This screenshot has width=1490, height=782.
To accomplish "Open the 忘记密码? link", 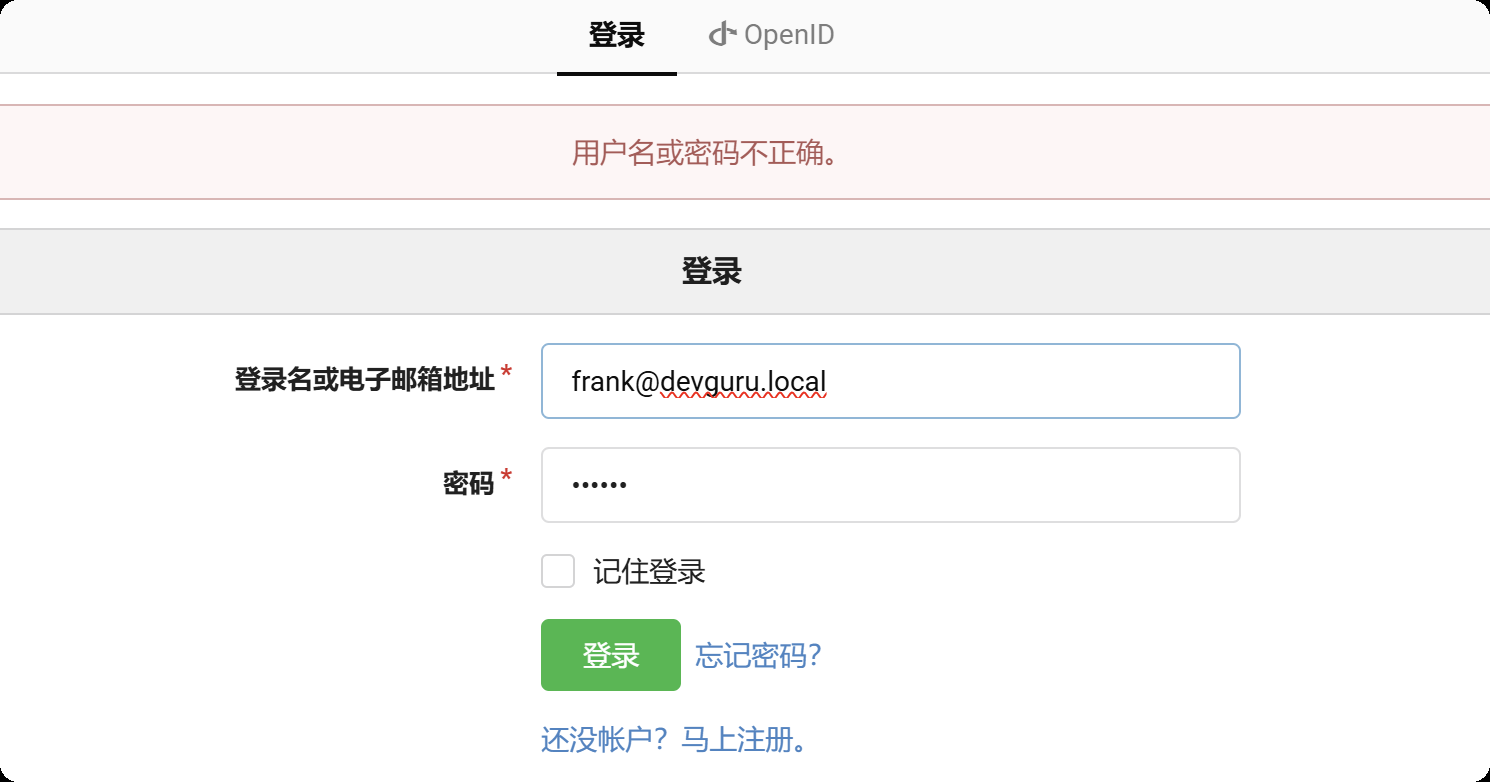I will pos(758,656).
